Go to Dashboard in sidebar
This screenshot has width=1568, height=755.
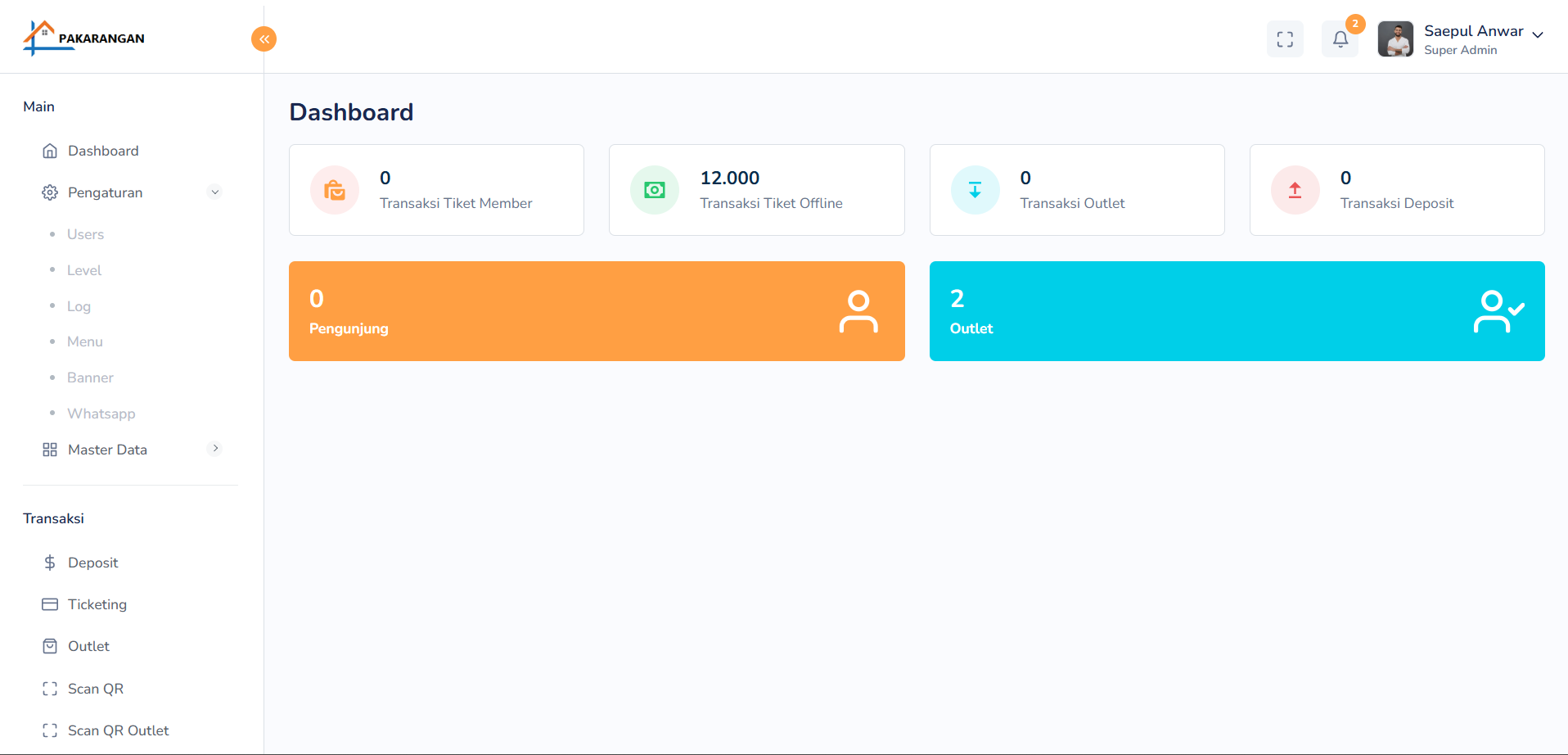tap(103, 151)
